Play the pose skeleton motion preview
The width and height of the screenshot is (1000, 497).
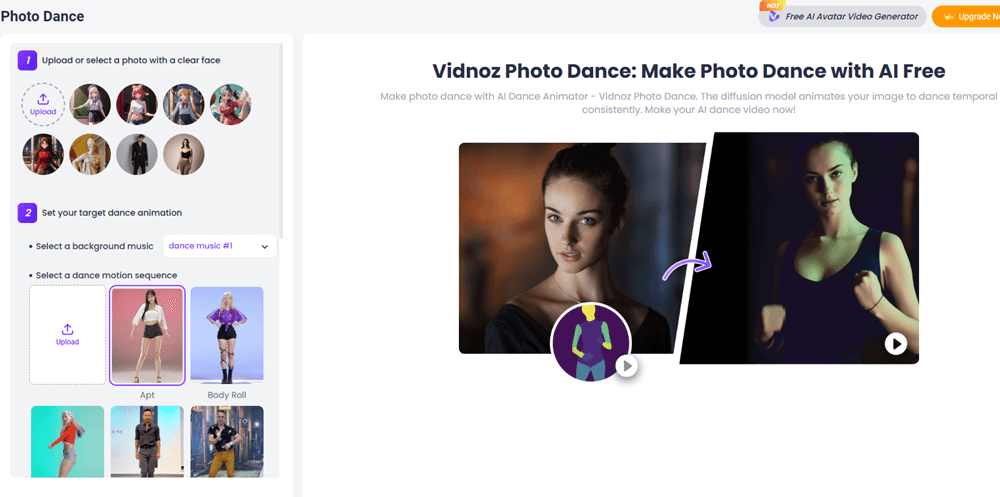point(628,366)
